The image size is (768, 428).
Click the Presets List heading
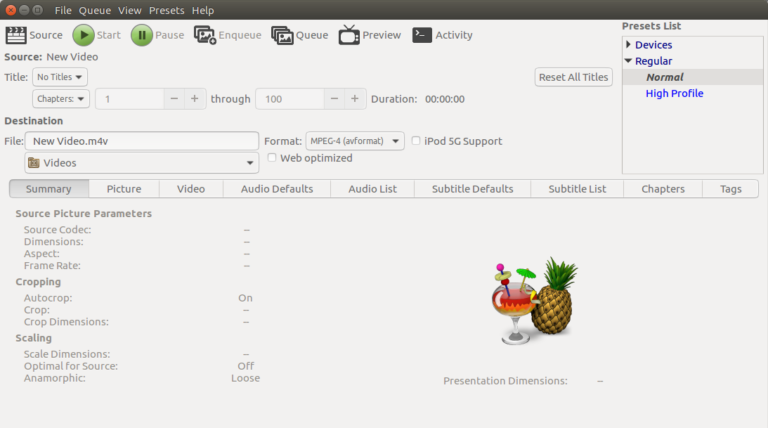point(651,26)
